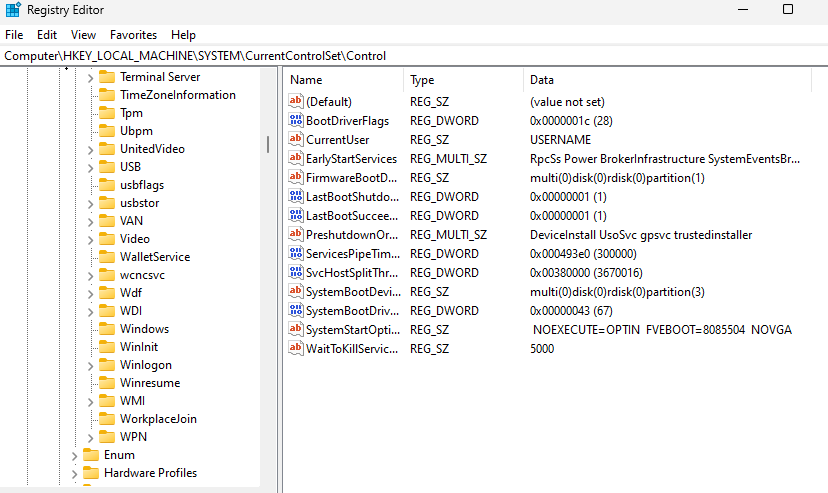Expand the Enum key
The width and height of the screenshot is (828, 493).
74,456
